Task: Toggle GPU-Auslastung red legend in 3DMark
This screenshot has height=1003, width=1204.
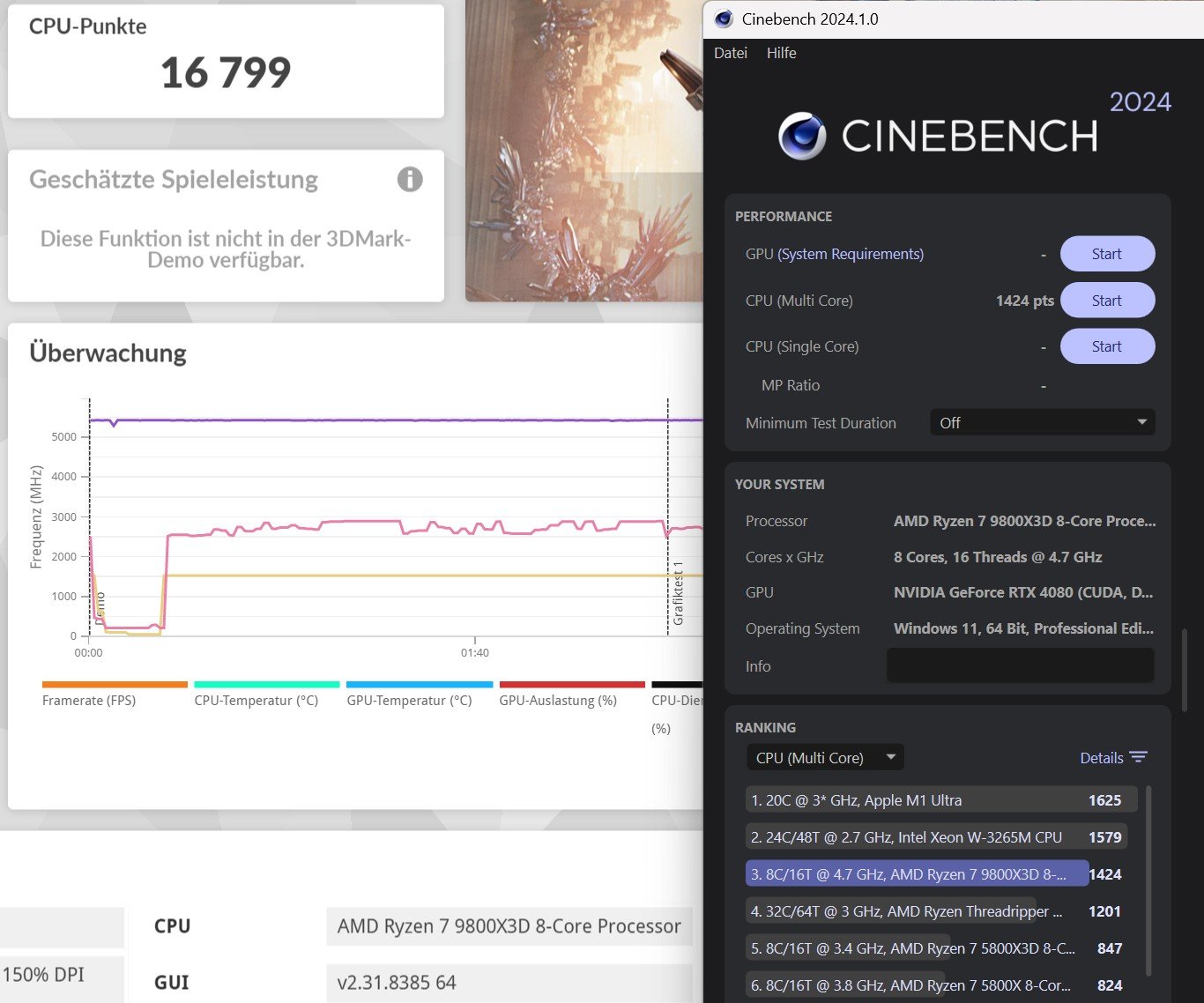Action: (x=572, y=694)
